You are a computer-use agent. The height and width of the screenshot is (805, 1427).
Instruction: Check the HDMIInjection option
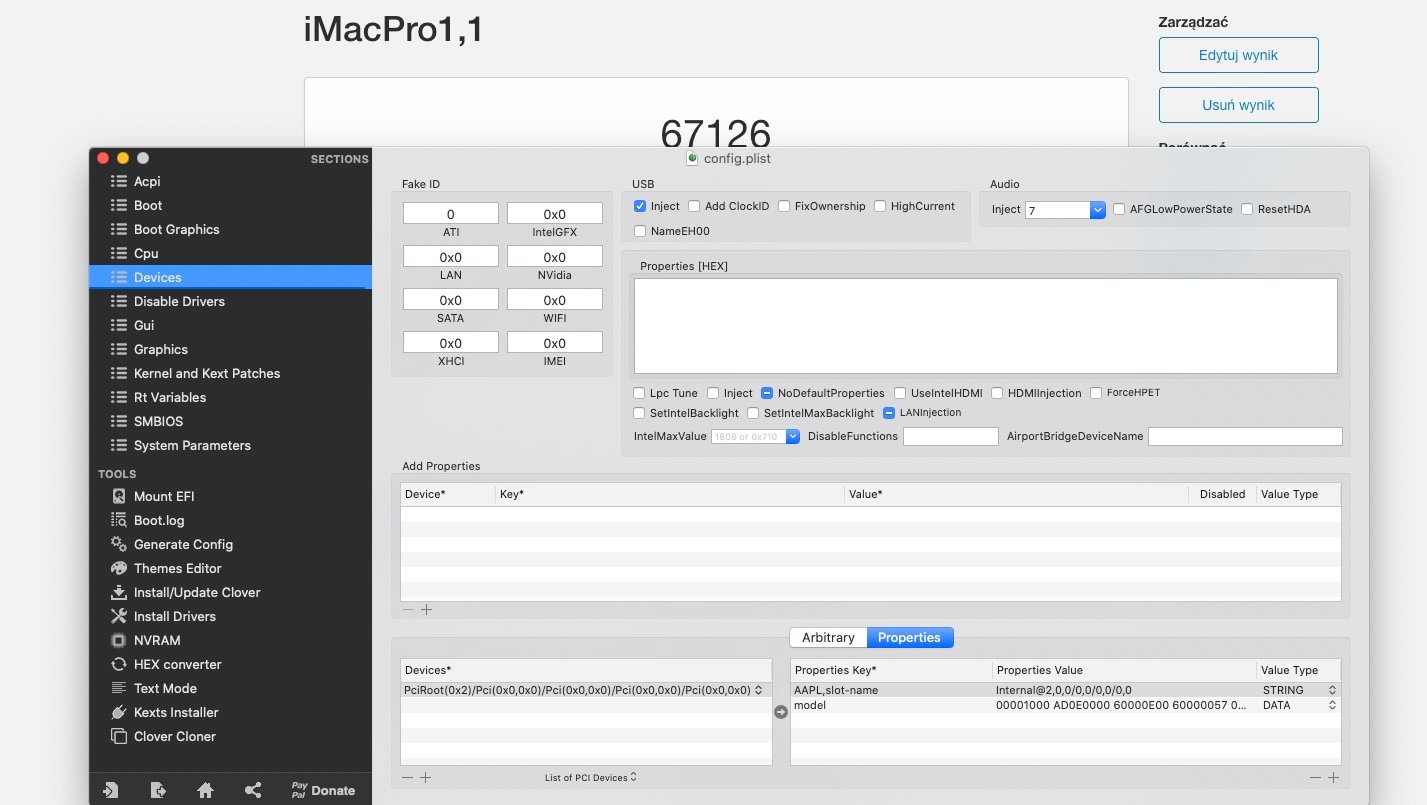pyautogui.click(x=997, y=393)
